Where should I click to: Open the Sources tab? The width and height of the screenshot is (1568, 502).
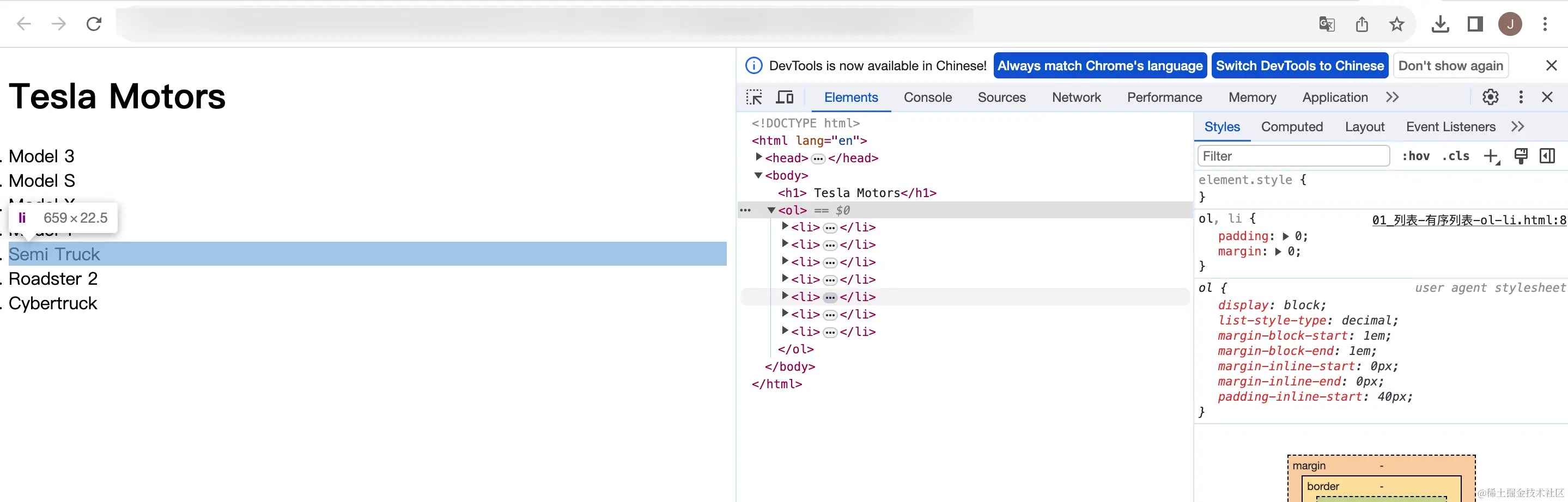(1001, 97)
